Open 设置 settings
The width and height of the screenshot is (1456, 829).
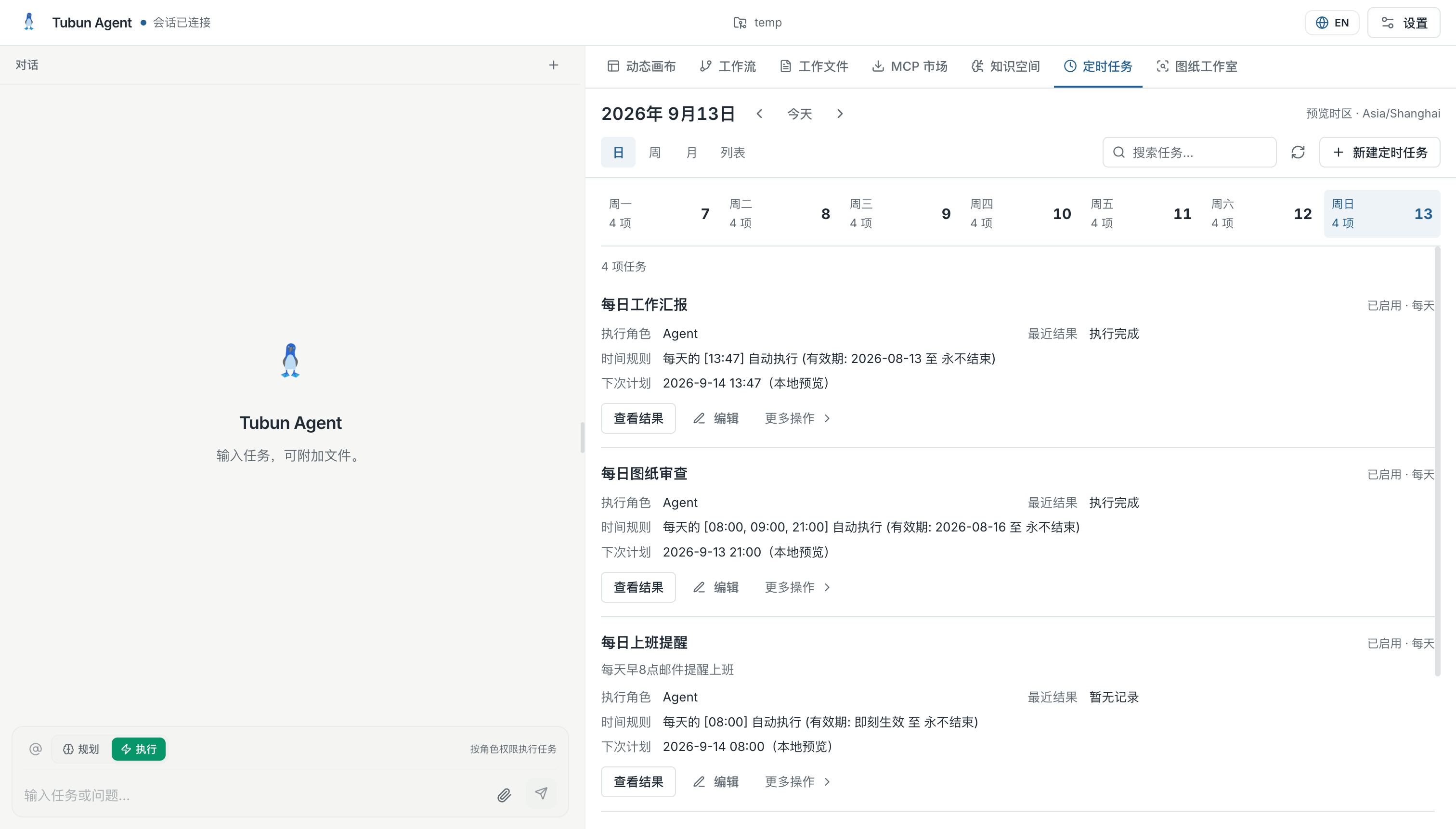tap(1404, 23)
